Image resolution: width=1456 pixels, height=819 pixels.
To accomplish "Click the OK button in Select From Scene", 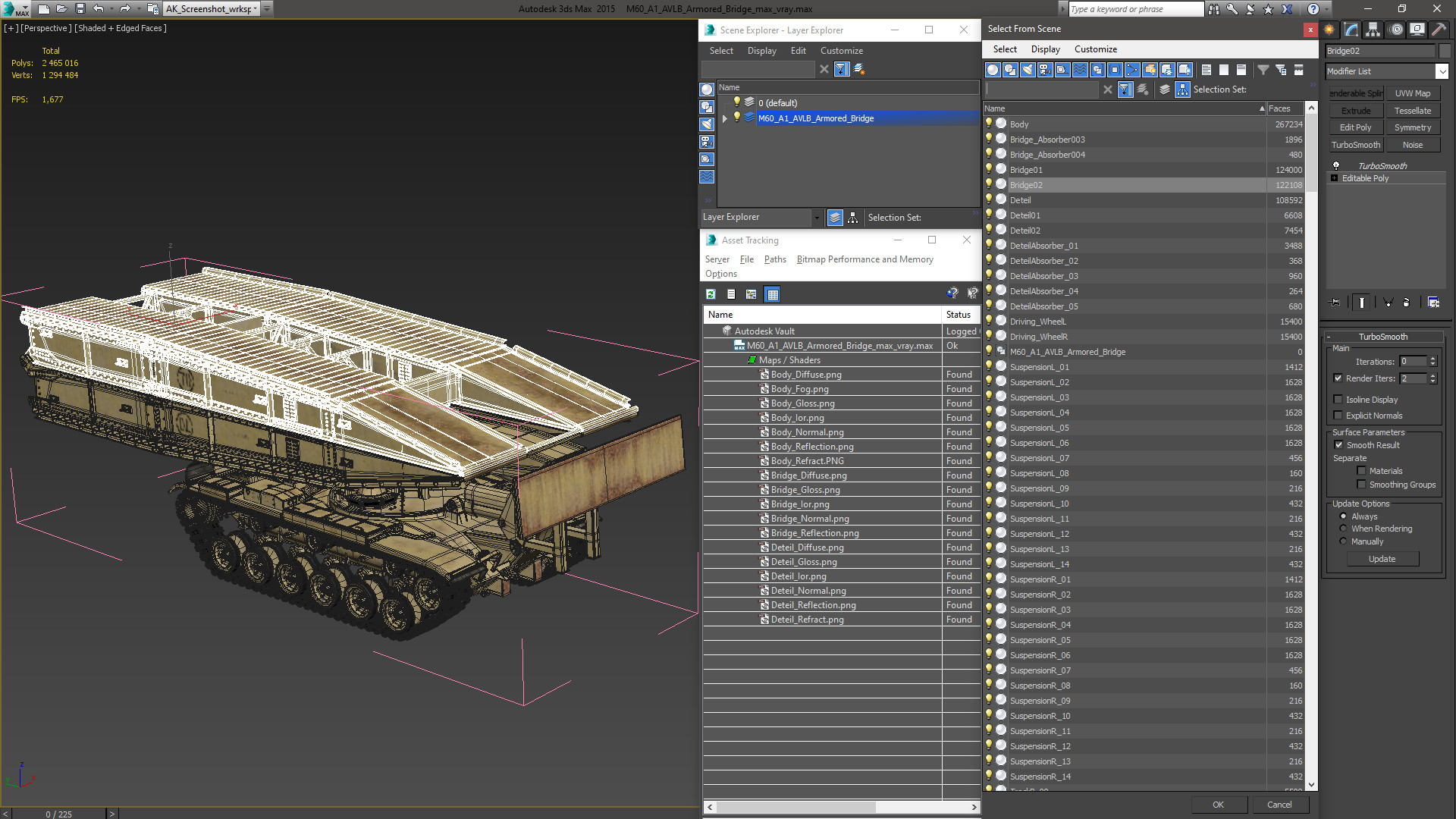I will 1218,805.
